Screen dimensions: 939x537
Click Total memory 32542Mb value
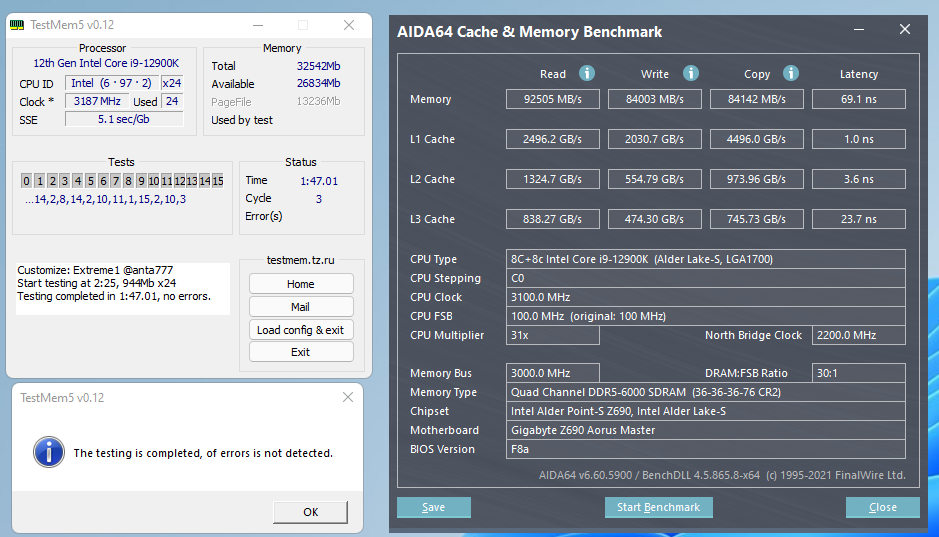318,66
